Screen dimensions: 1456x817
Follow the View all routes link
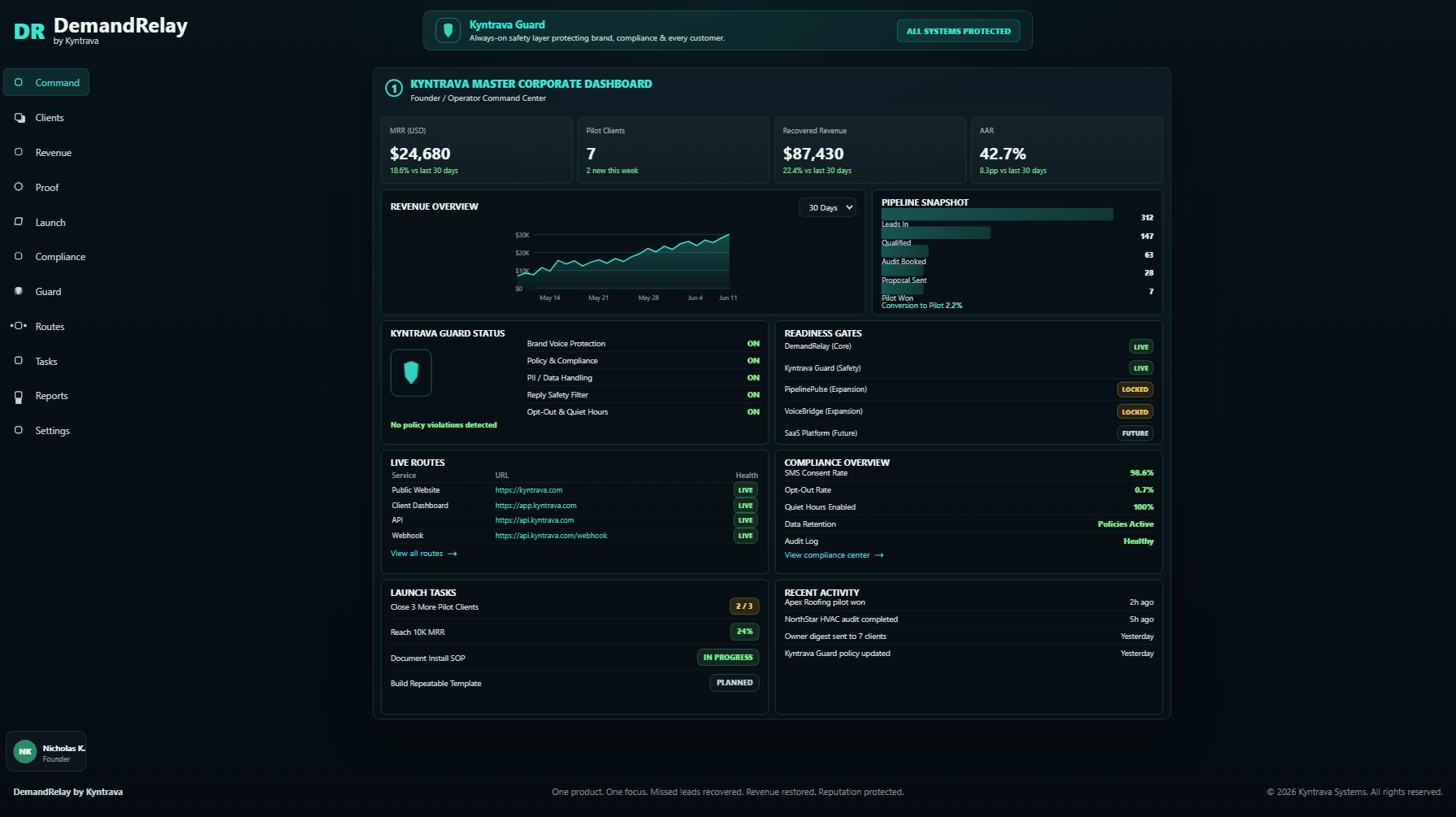click(423, 554)
